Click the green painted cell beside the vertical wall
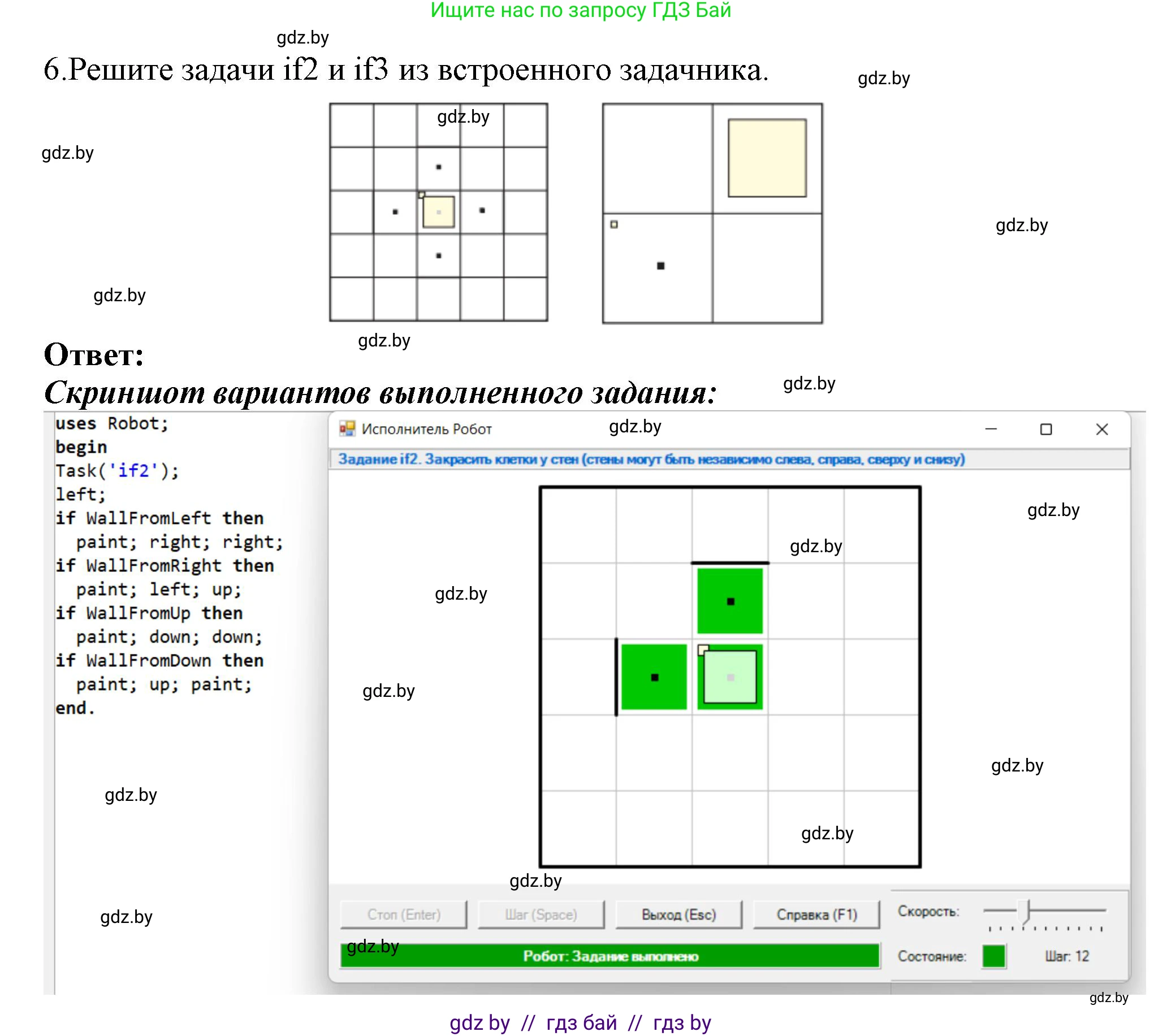 654,677
